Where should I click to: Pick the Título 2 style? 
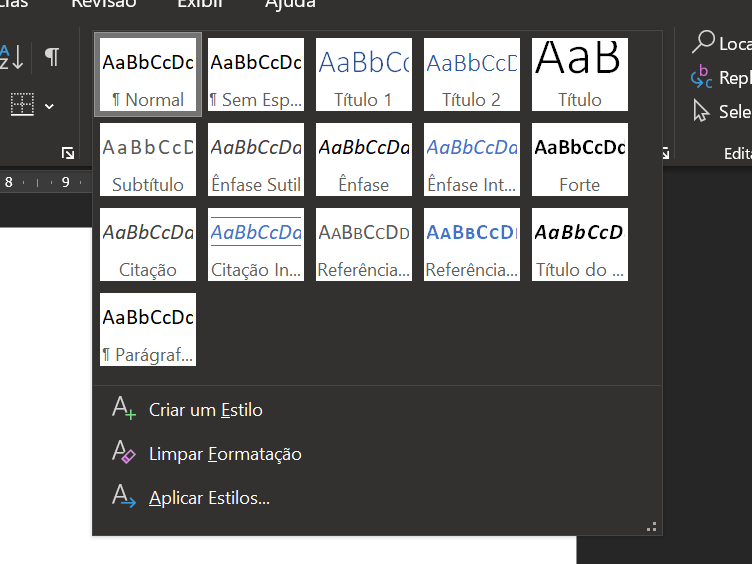(472, 75)
